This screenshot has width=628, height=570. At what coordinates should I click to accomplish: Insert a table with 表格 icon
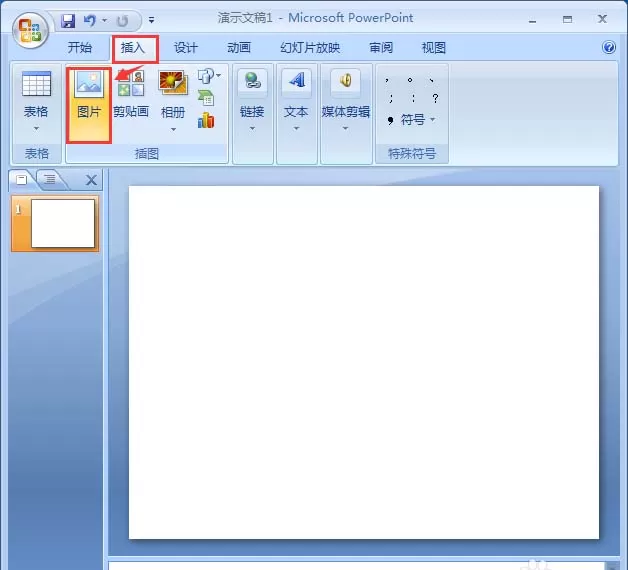pos(36,84)
